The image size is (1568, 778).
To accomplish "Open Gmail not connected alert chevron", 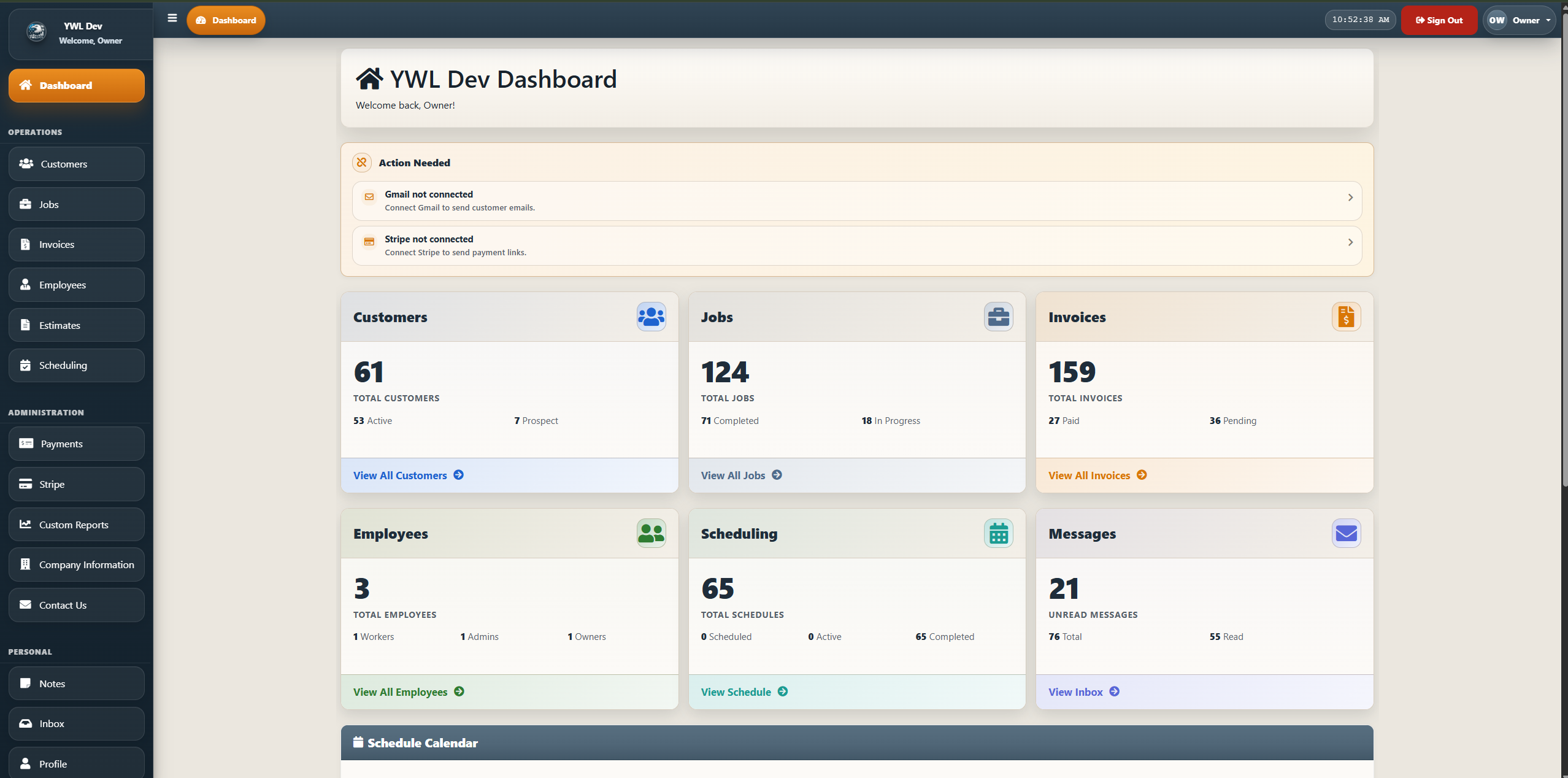I will tap(1350, 198).
